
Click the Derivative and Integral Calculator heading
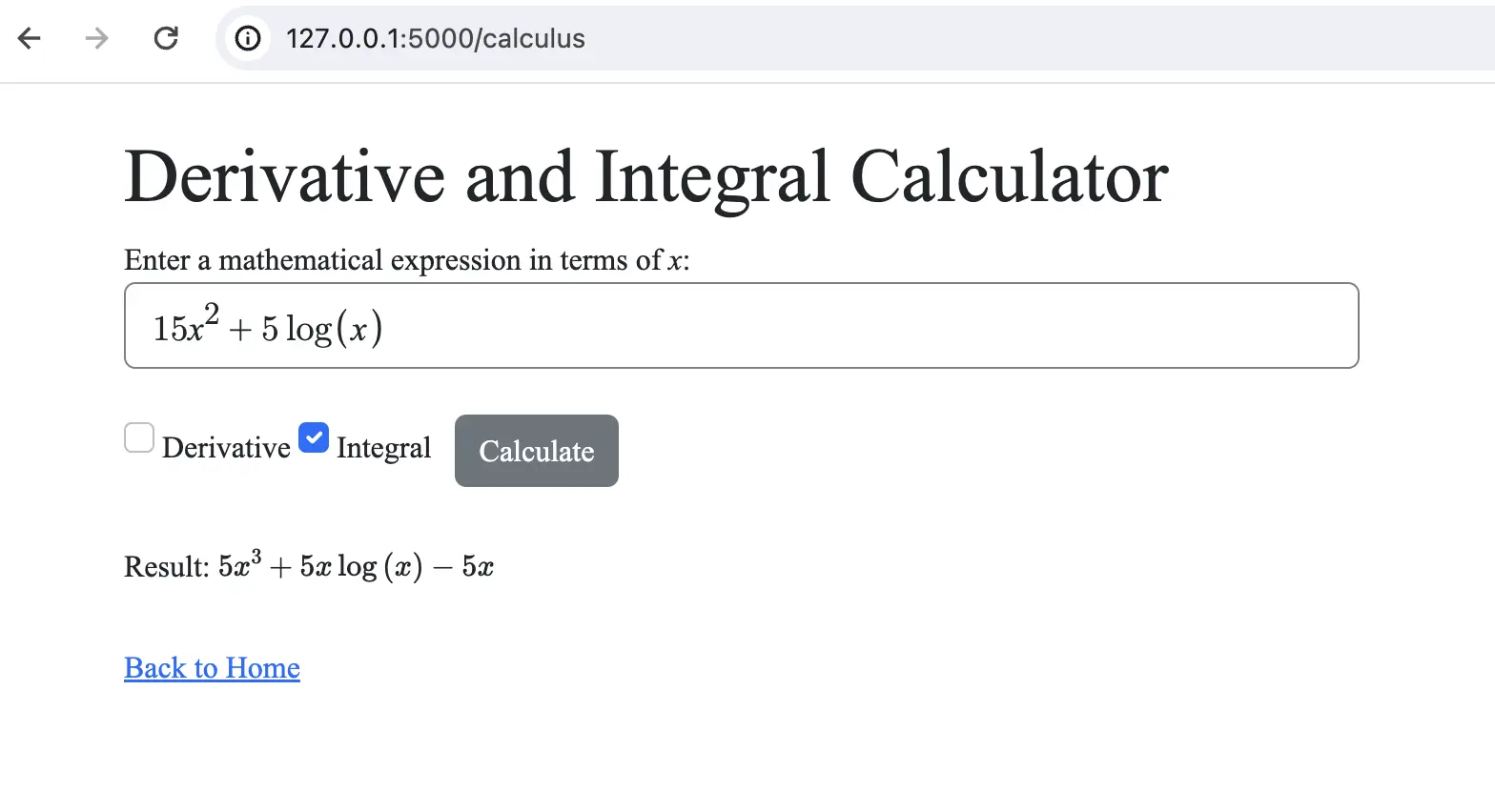[646, 177]
